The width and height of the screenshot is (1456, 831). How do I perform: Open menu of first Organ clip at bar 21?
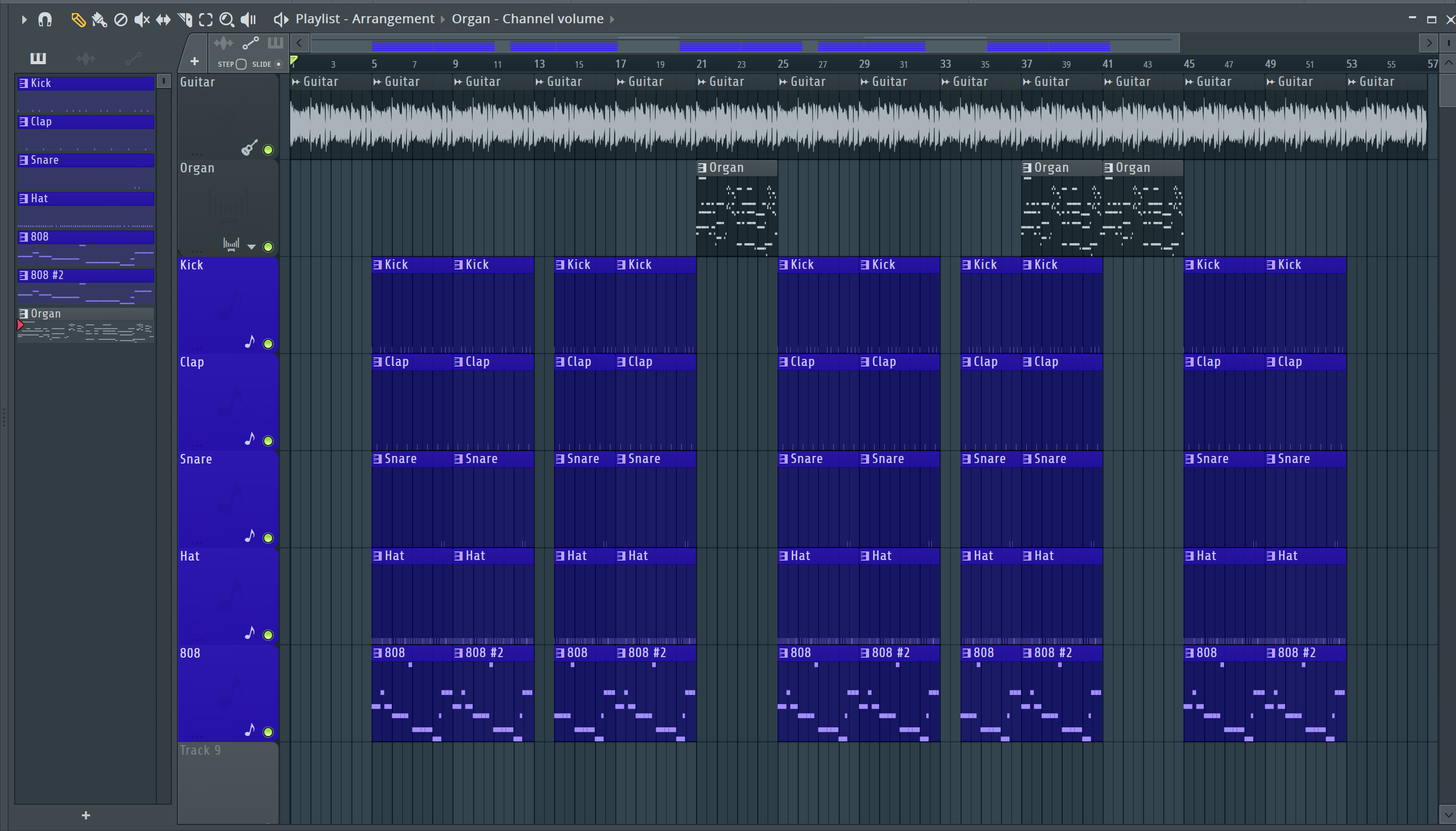tap(702, 168)
